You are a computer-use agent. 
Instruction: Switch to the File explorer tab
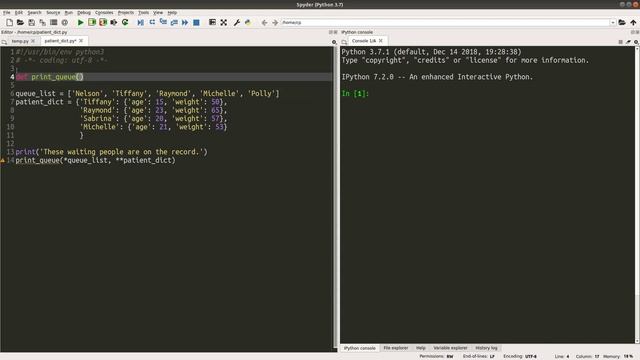(396, 348)
